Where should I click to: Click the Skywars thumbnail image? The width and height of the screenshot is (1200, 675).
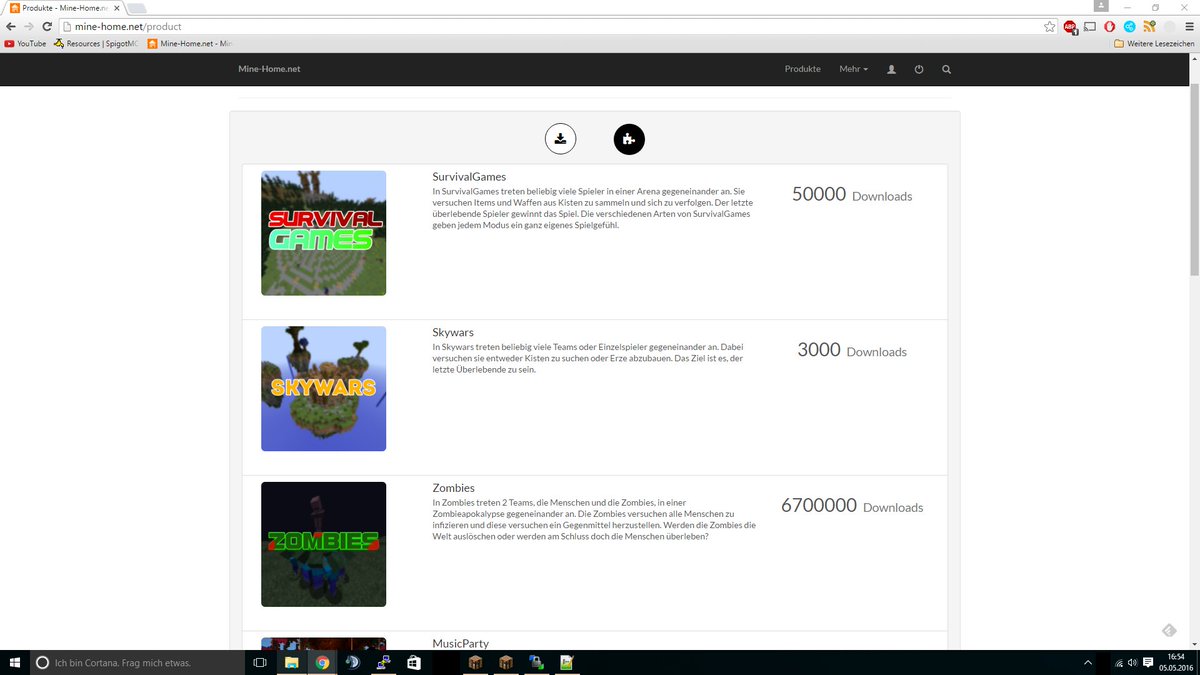(323, 389)
